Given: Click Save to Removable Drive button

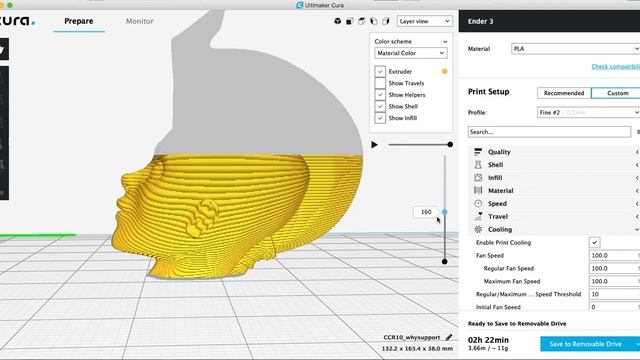Looking at the screenshot, I should (x=585, y=344).
